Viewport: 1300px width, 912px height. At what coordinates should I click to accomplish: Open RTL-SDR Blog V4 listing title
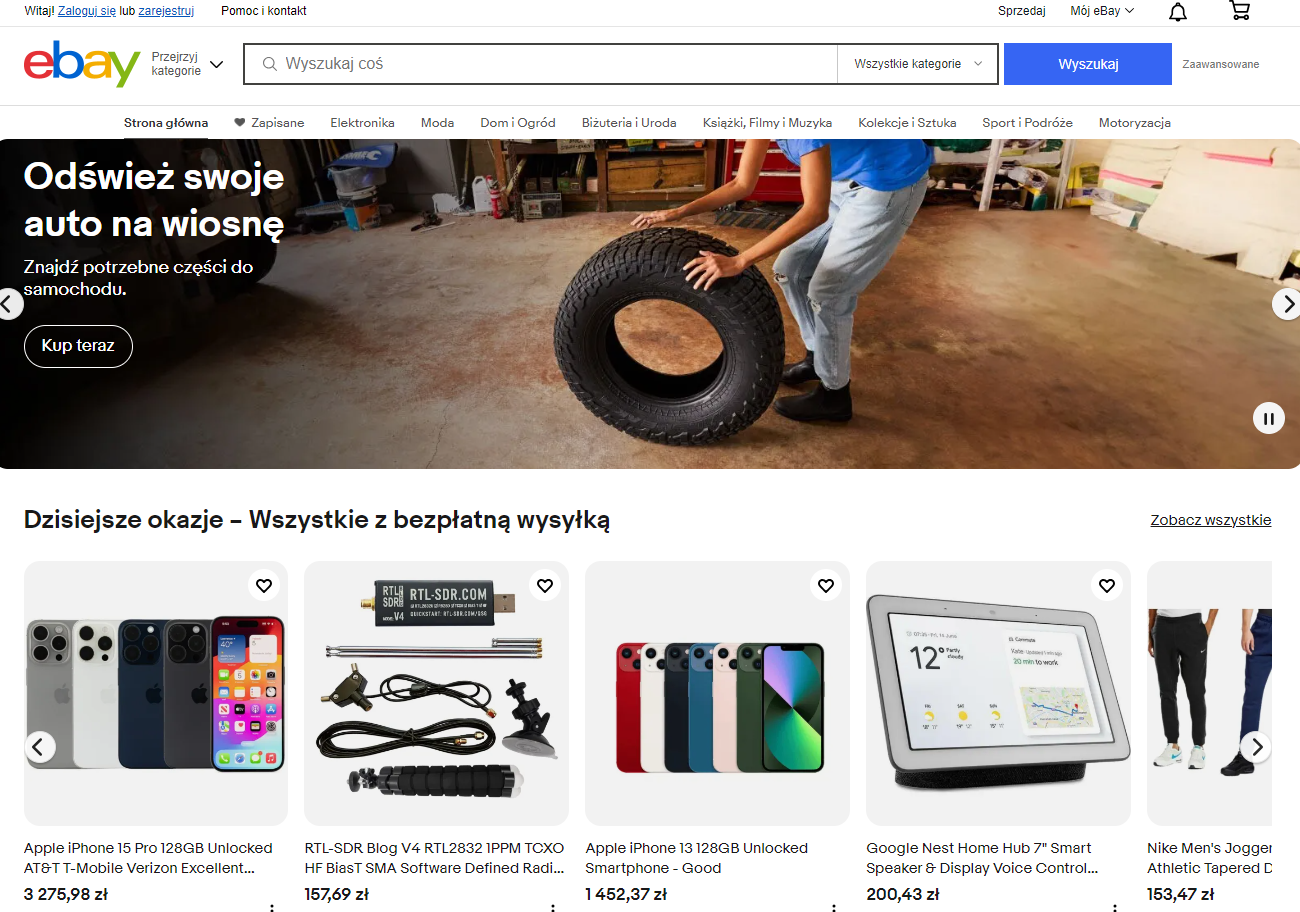pos(435,858)
